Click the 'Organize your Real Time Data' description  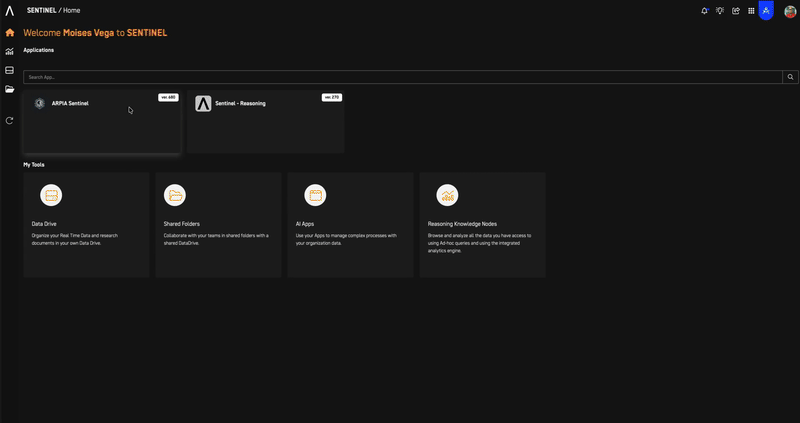tap(74, 240)
